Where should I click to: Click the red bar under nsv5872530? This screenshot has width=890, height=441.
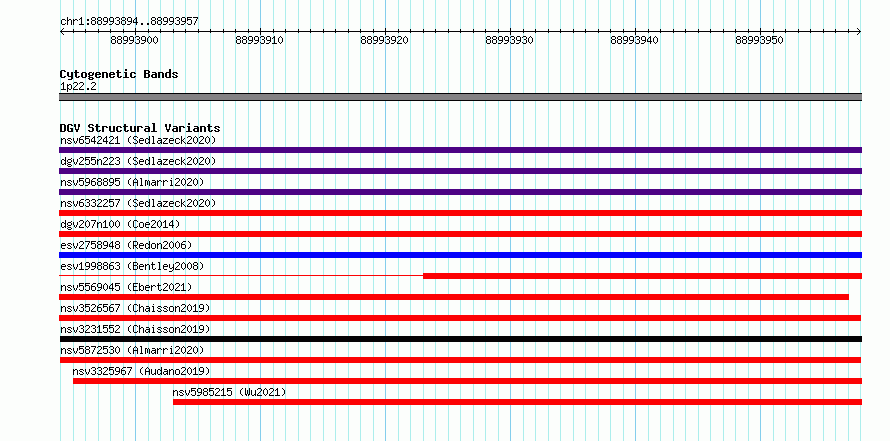coord(460,360)
